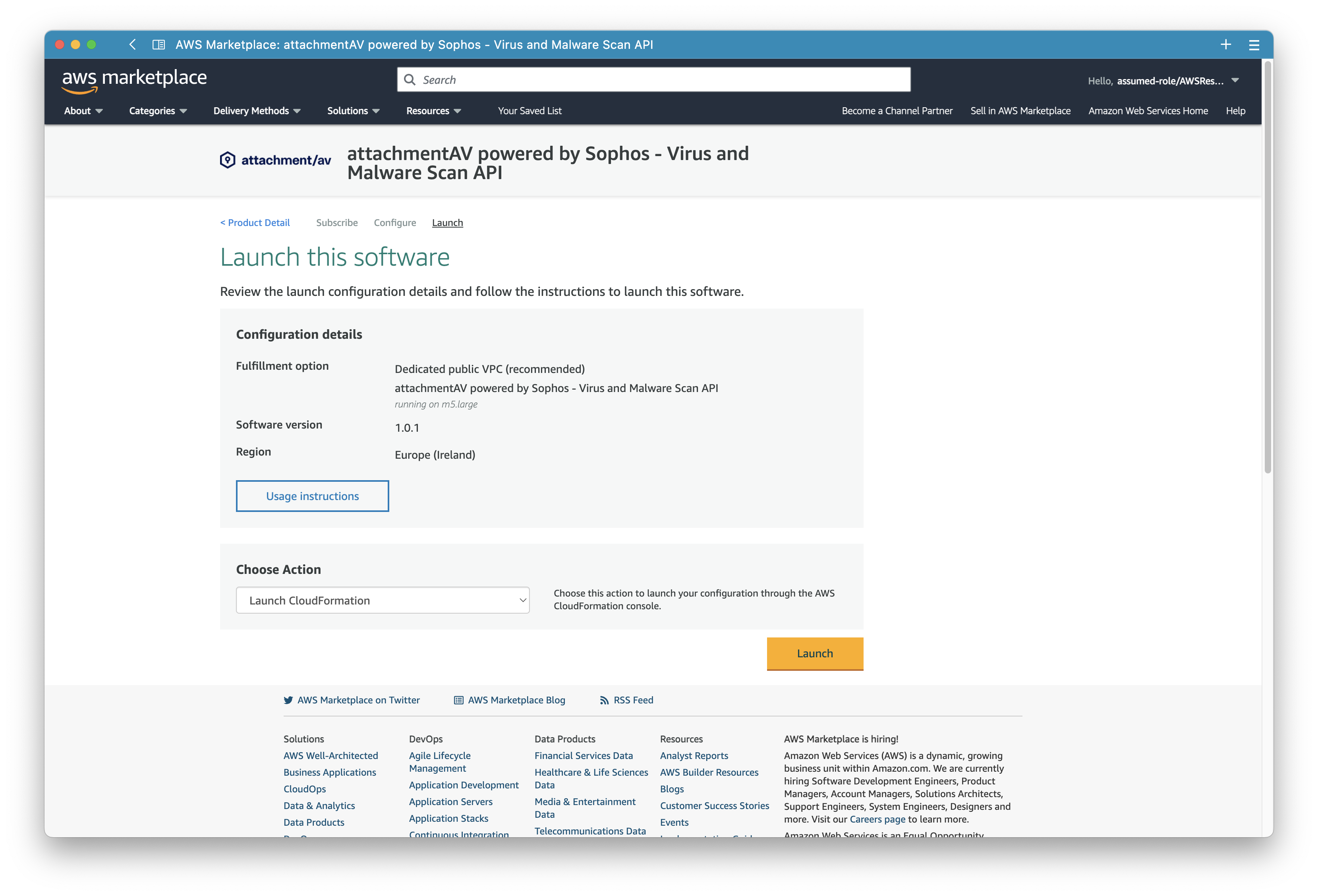Click the Subscribe tab in product navigation
The height and width of the screenshot is (896, 1318).
pos(337,222)
